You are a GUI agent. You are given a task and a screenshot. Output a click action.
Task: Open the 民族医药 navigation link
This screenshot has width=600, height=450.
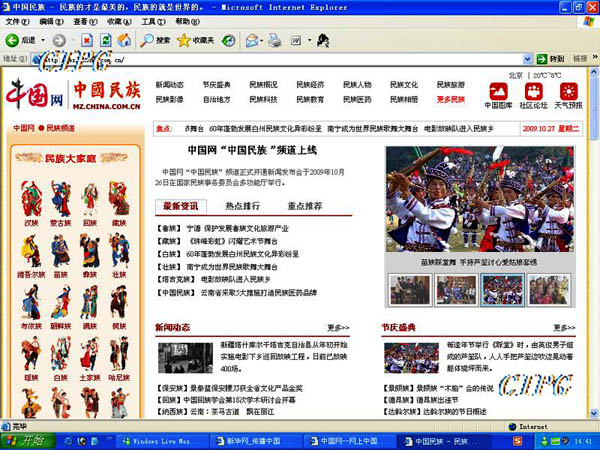[x=357, y=99]
